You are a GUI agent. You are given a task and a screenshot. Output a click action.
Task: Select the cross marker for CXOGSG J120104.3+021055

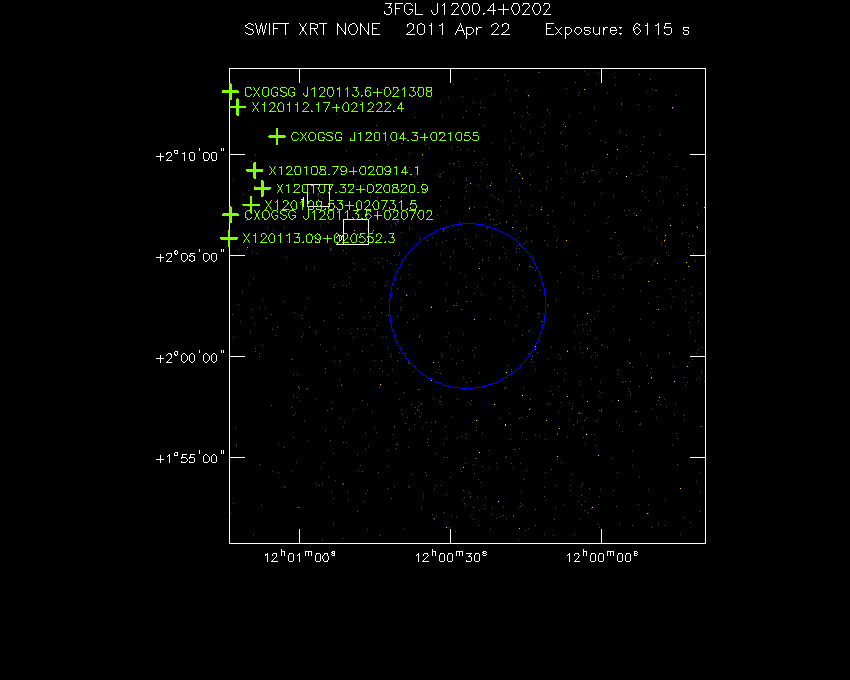pyautogui.click(x=276, y=137)
